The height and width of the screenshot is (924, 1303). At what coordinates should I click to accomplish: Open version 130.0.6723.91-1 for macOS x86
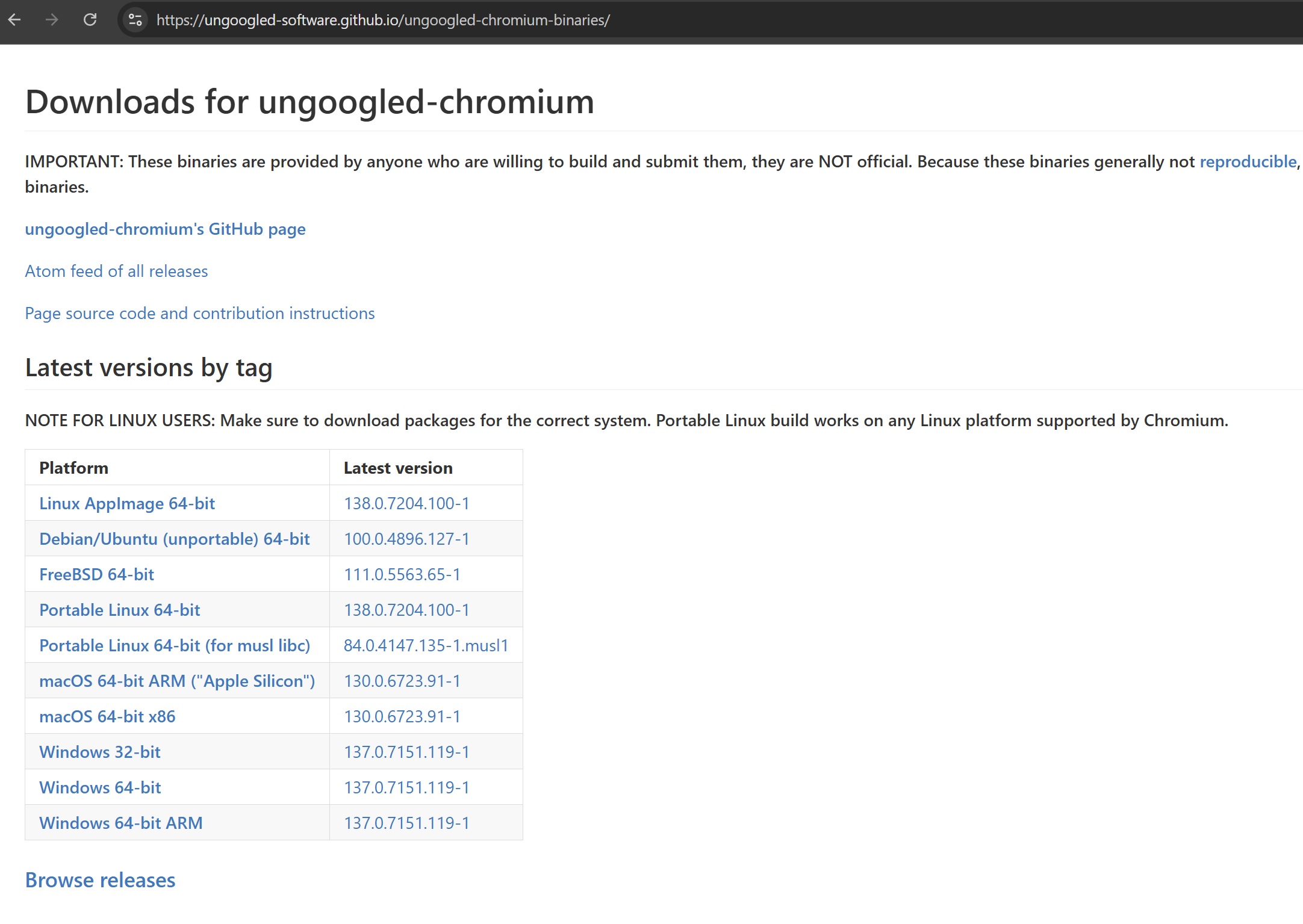tap(402, 716)
